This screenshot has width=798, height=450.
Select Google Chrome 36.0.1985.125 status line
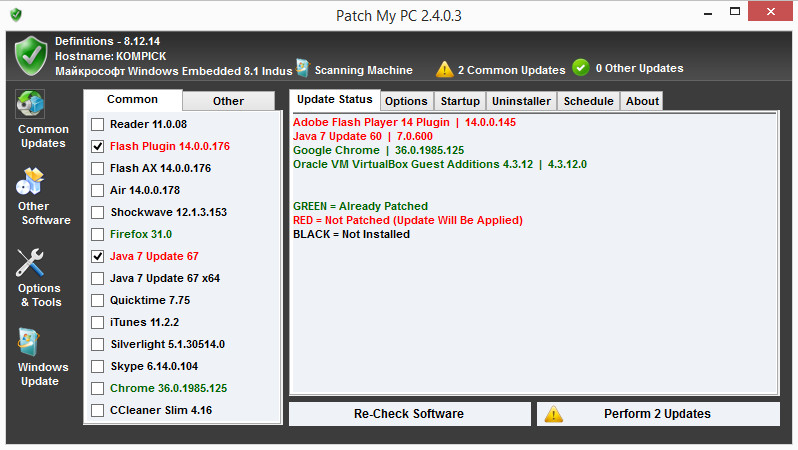coord(379,150)
